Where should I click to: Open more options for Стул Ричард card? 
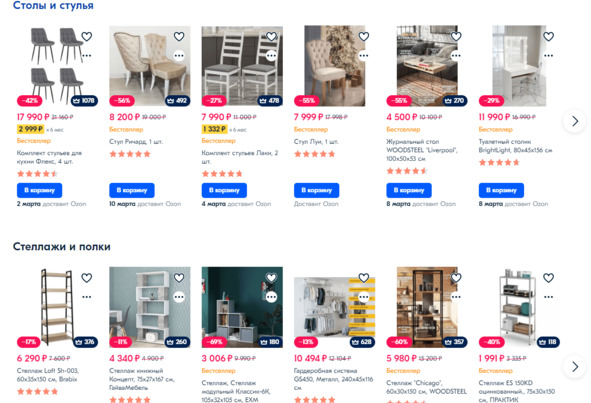coord(179,56)
